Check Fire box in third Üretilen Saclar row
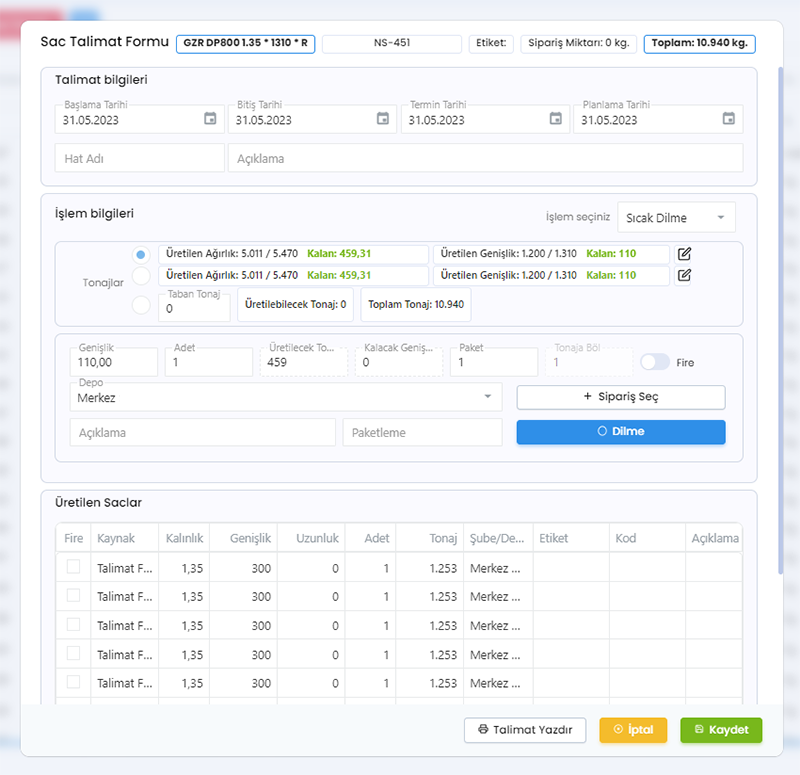800x775 pixels. [73, 624]
